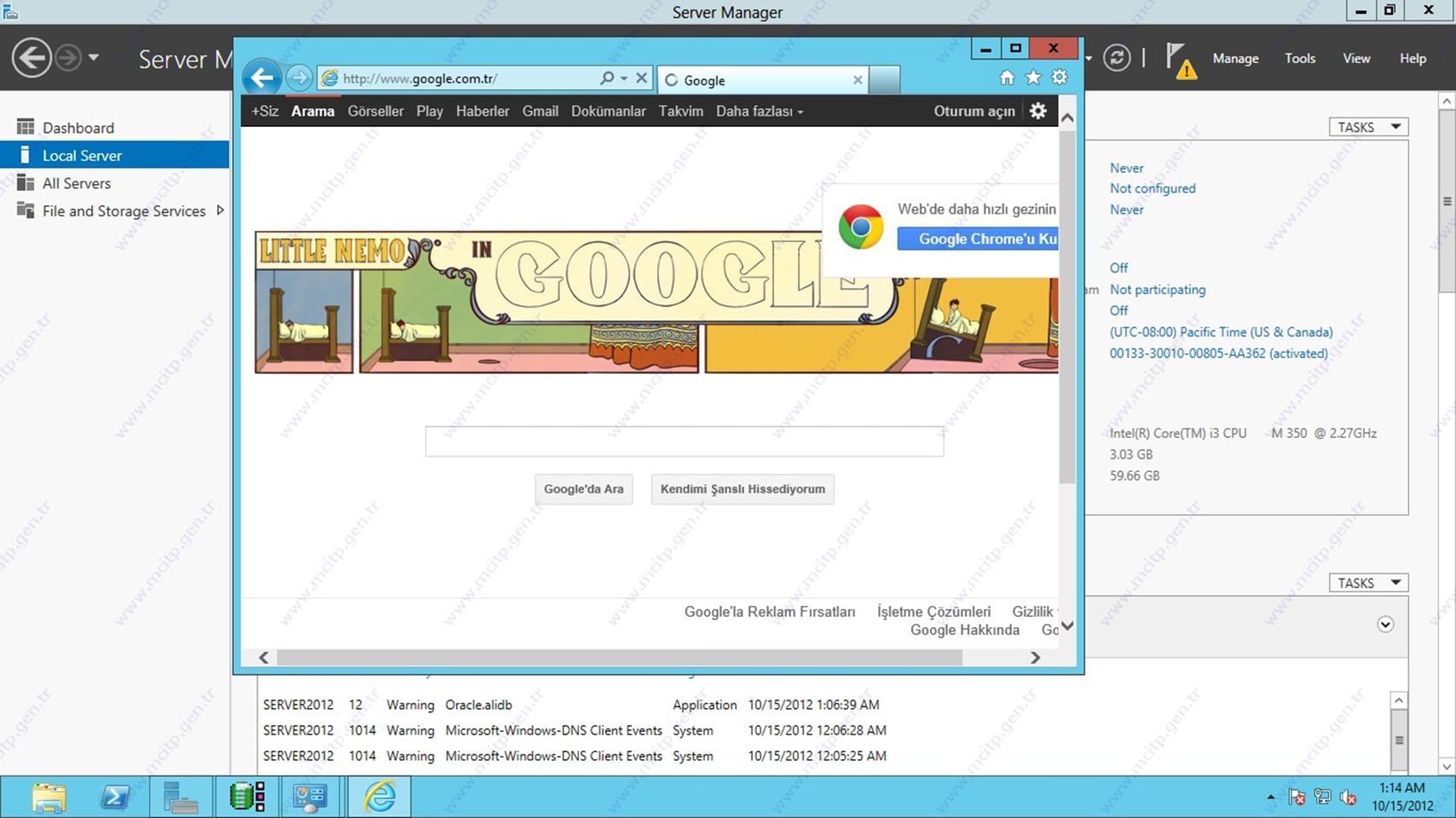Open Google options gear icon

[x=1037, y=111]
